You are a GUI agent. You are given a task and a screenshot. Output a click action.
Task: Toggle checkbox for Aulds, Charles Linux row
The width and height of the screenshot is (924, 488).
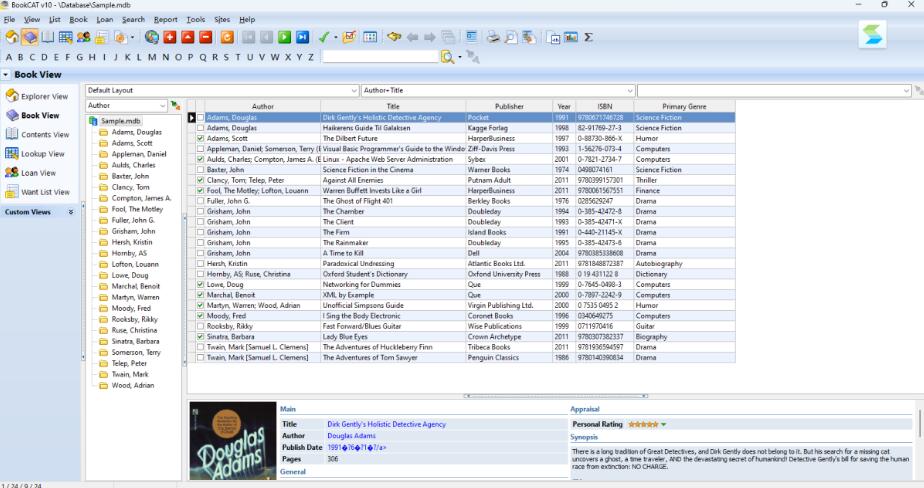coord(200,159)
